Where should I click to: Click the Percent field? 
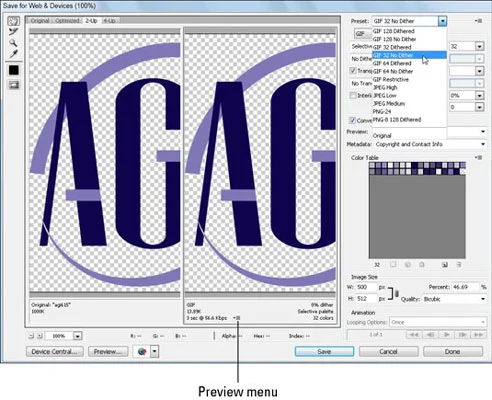465,287
